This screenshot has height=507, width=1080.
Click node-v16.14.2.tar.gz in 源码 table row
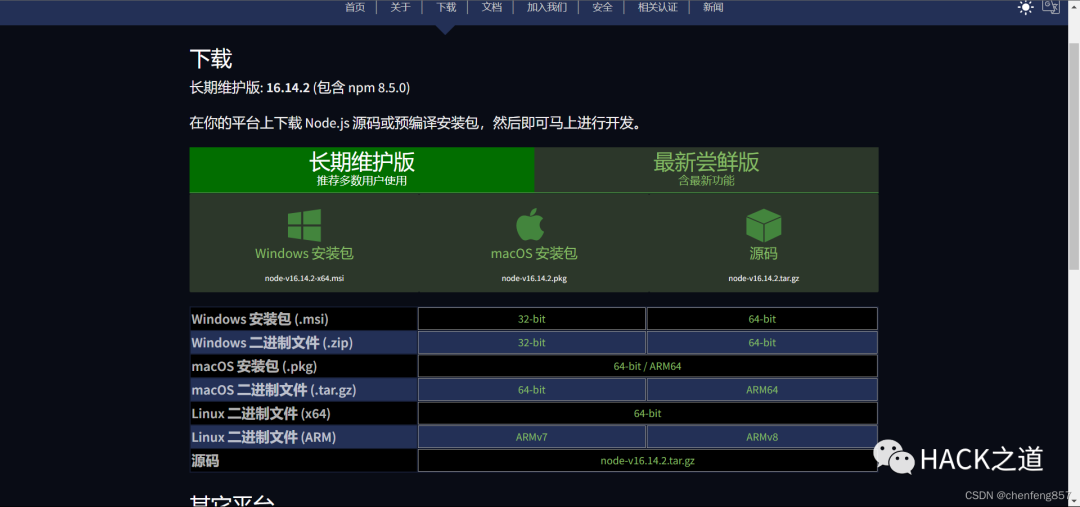click(x=647, y=461)
